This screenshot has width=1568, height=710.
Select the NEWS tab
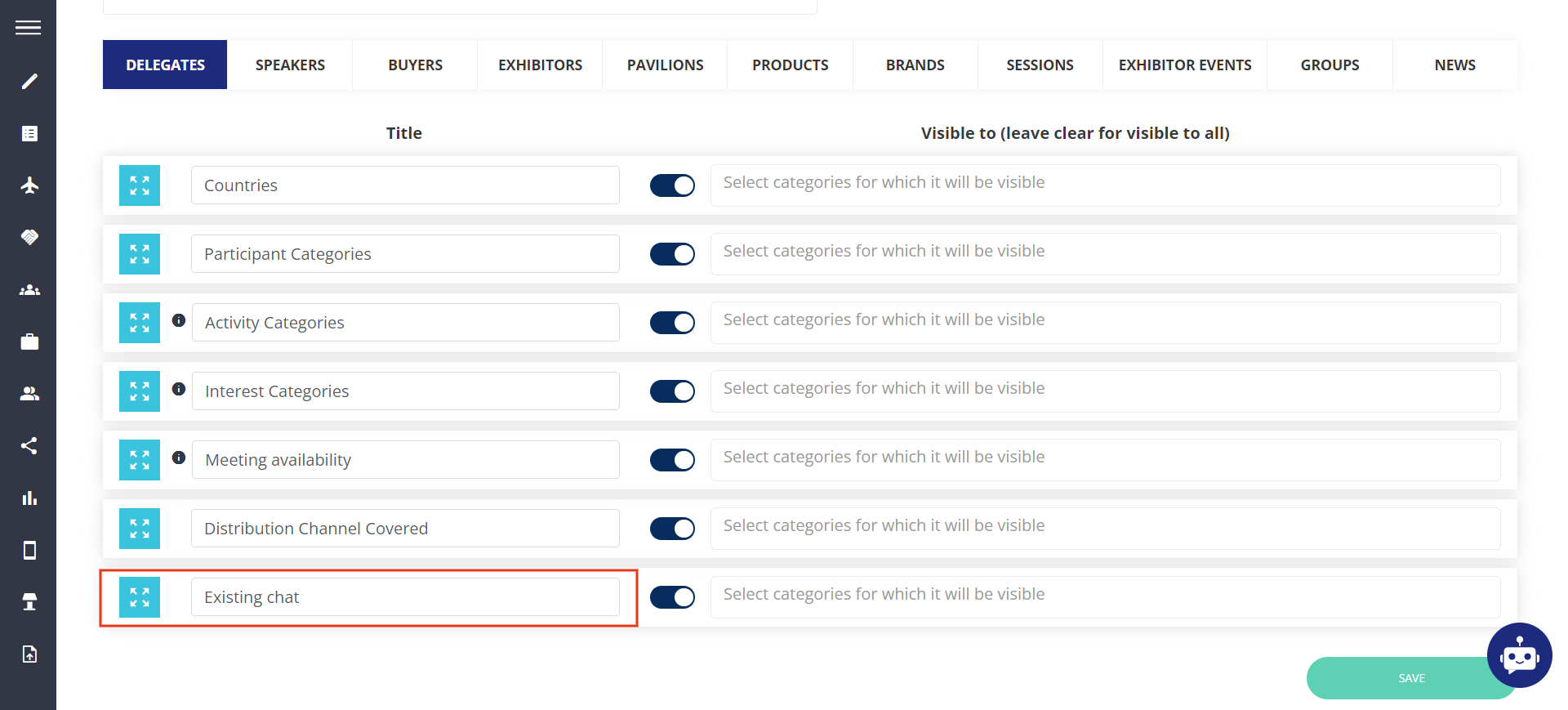[x=1454, y=65]
